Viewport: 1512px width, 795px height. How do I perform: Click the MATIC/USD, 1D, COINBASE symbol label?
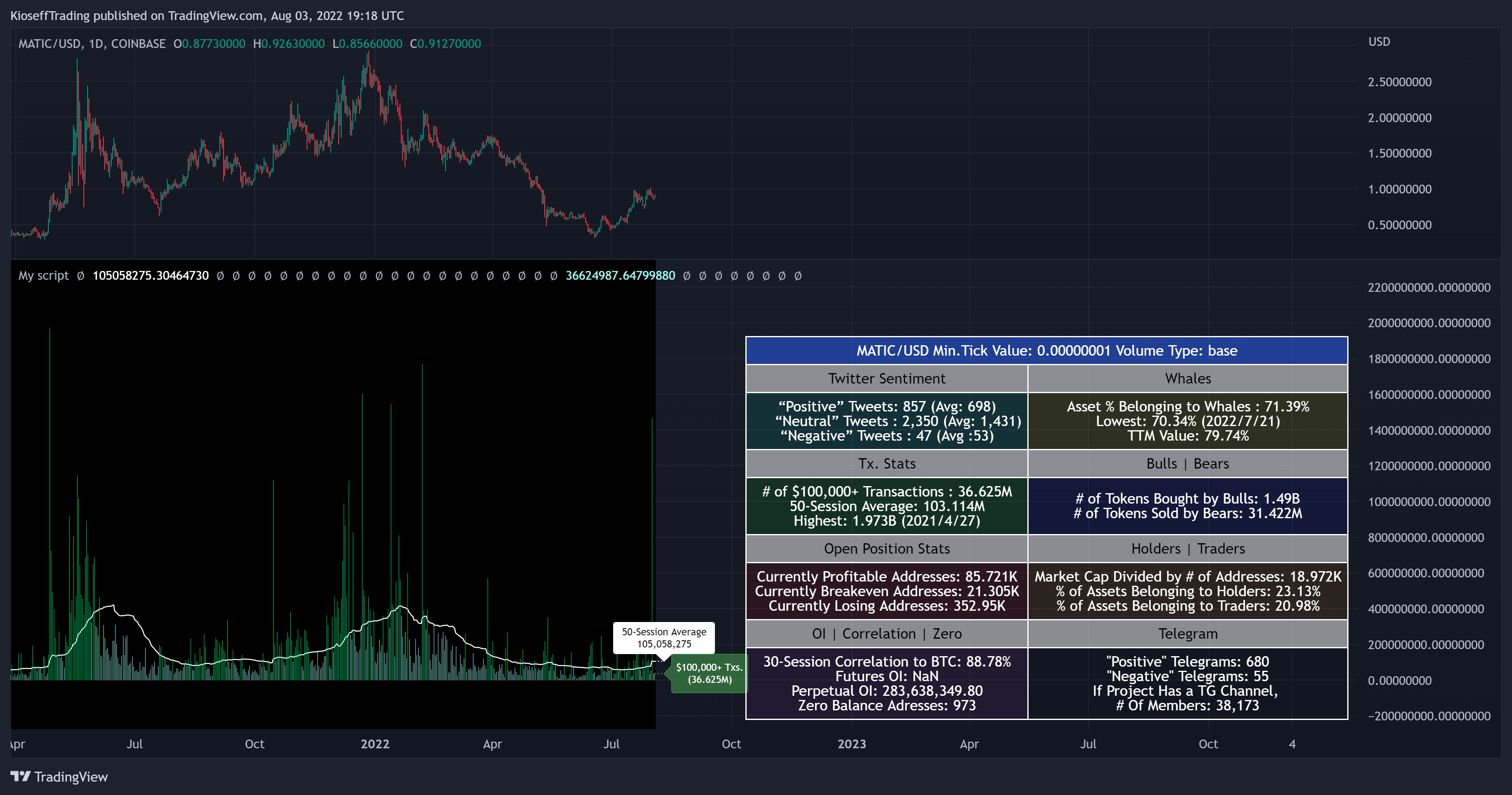click(x=92, y=44)
